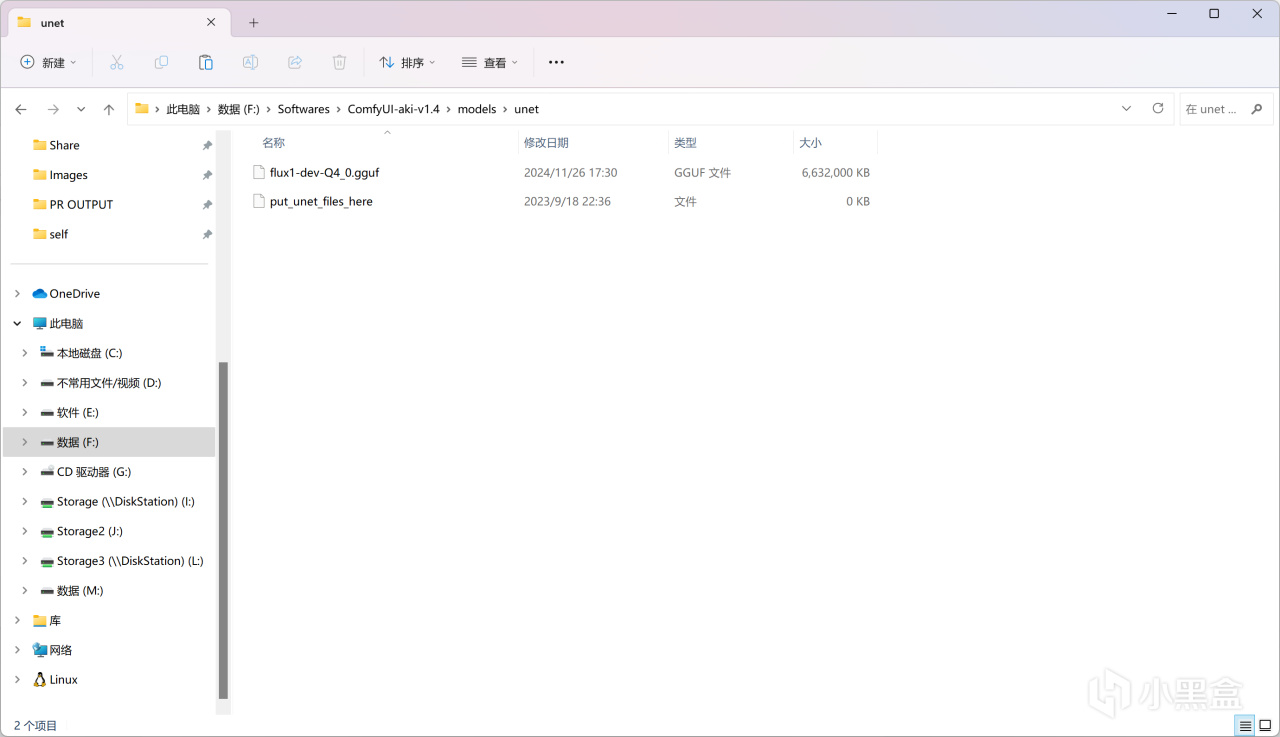This screenshot has width=1280, height=737.
Task: Click the navigation pane scrollbar
Action: [223, 530]
